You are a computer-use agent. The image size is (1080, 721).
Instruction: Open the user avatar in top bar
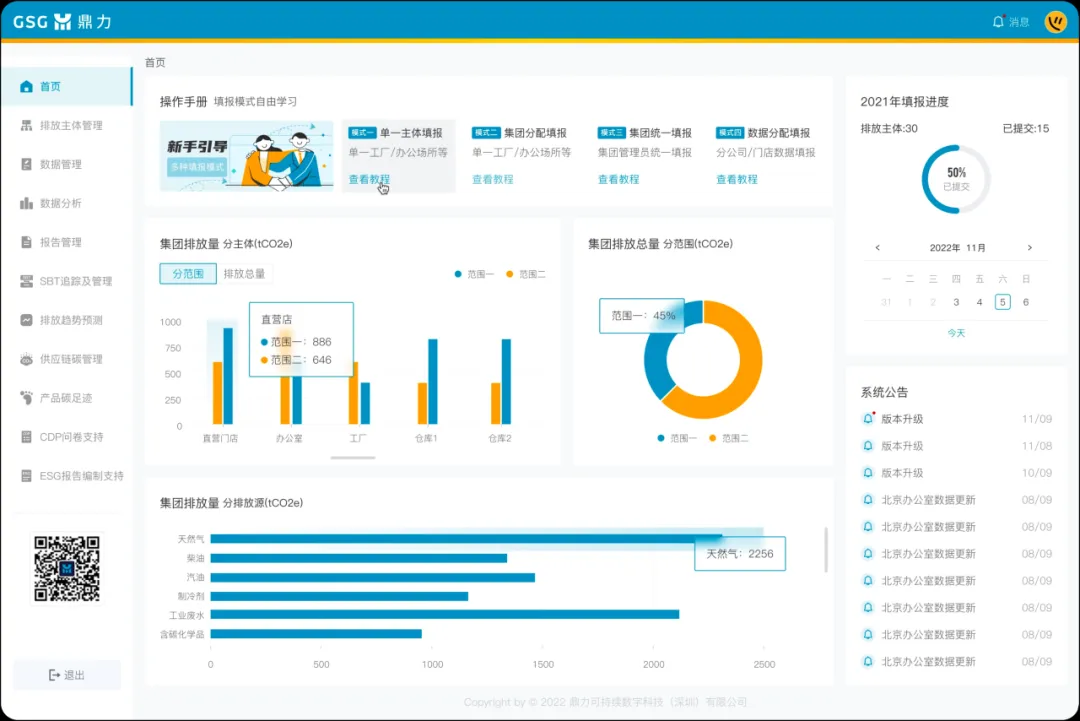[x=1055, y=22]
